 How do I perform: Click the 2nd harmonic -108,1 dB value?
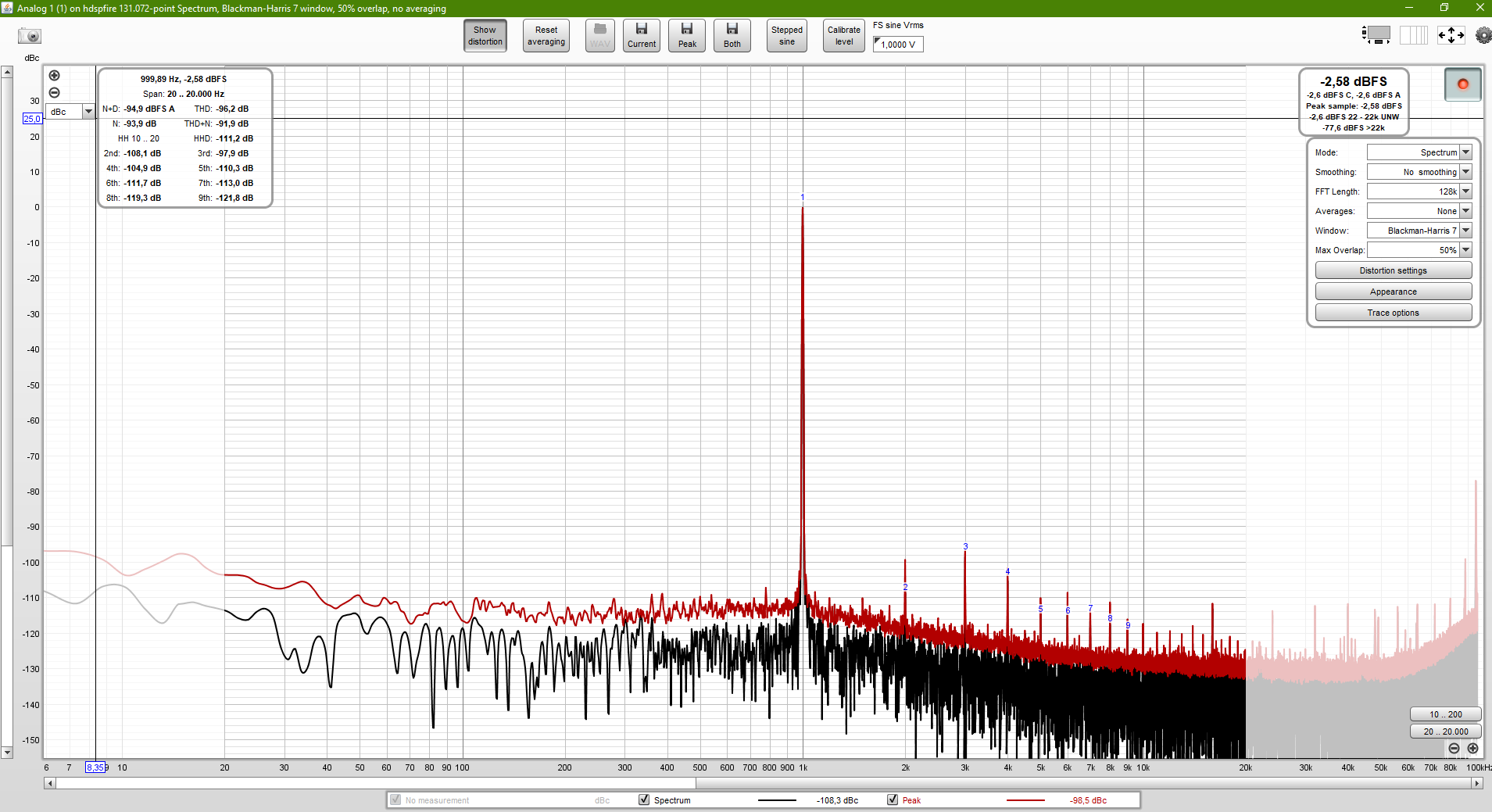(142, 153)
